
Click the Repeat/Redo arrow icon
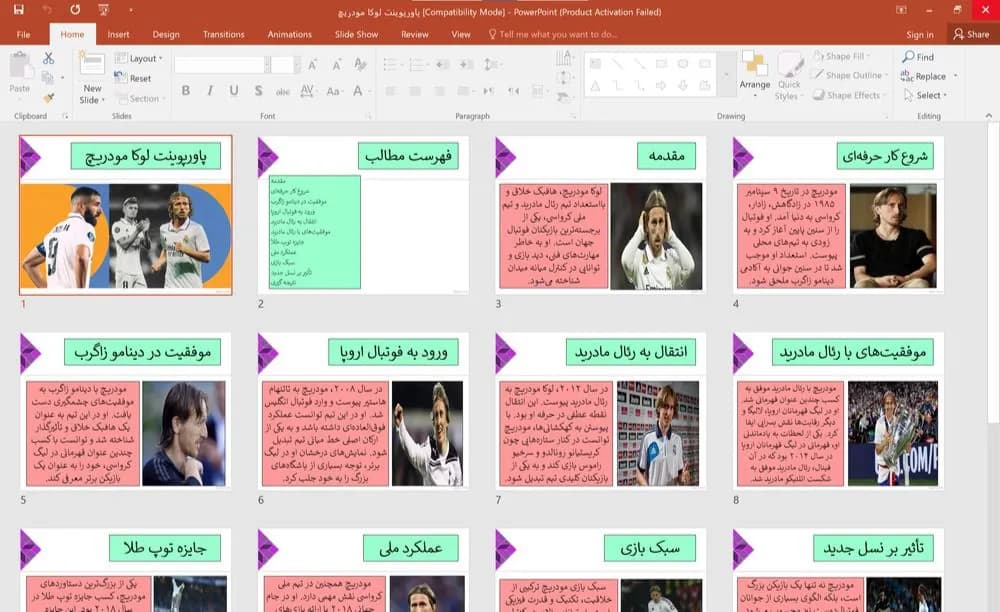tap(75, 10)
